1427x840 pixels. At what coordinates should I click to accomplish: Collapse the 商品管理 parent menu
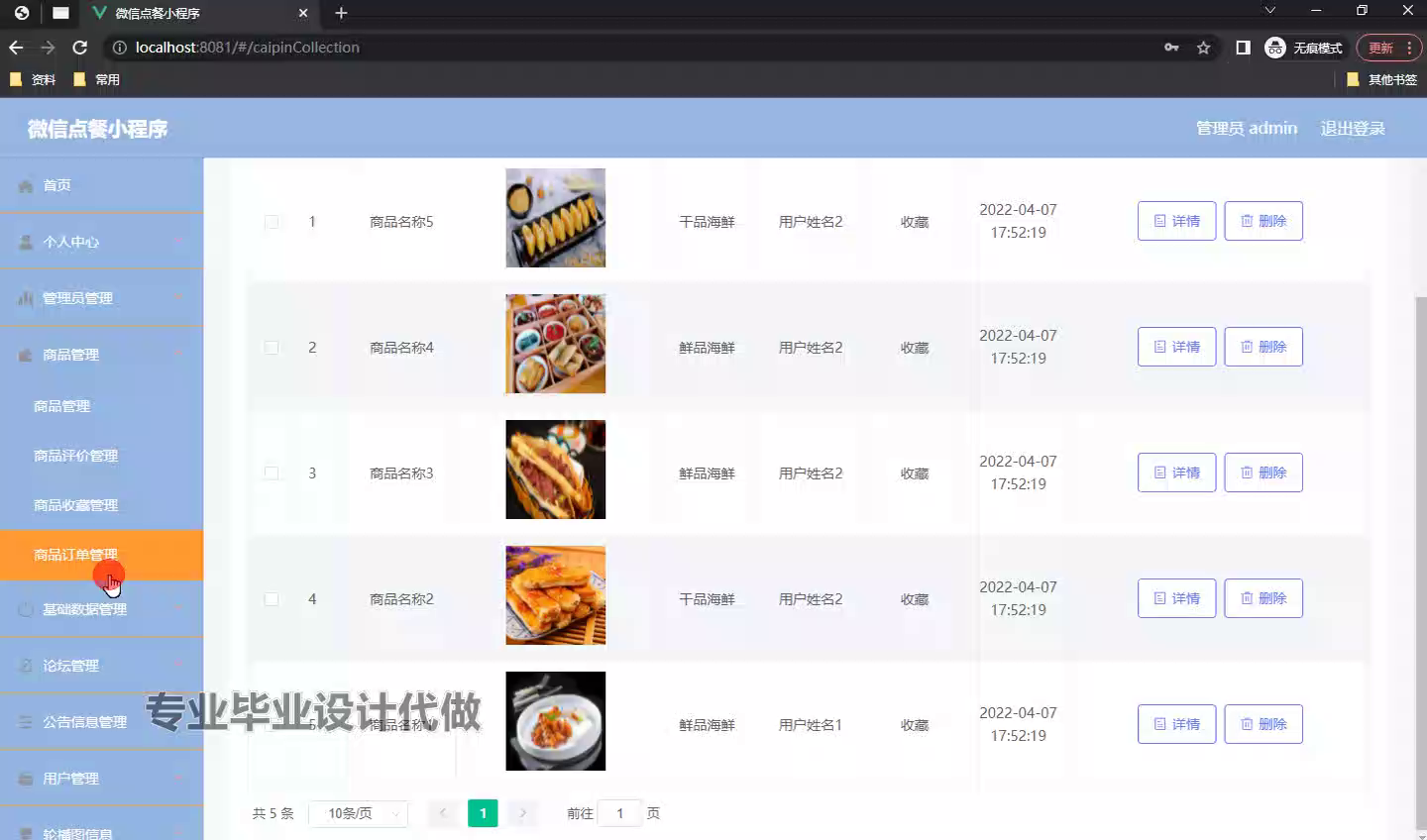tap(101, 355)
